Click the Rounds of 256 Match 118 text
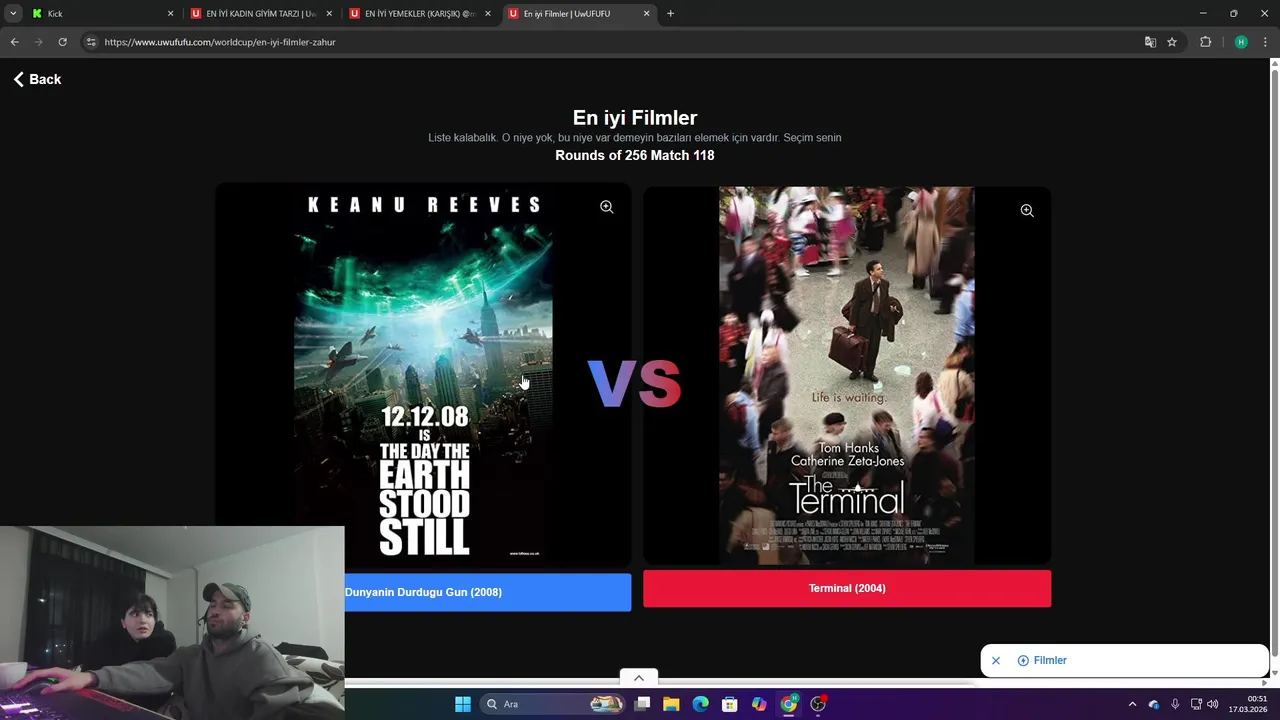Viewport: 1280px width, 720px height. coord(635,155)
